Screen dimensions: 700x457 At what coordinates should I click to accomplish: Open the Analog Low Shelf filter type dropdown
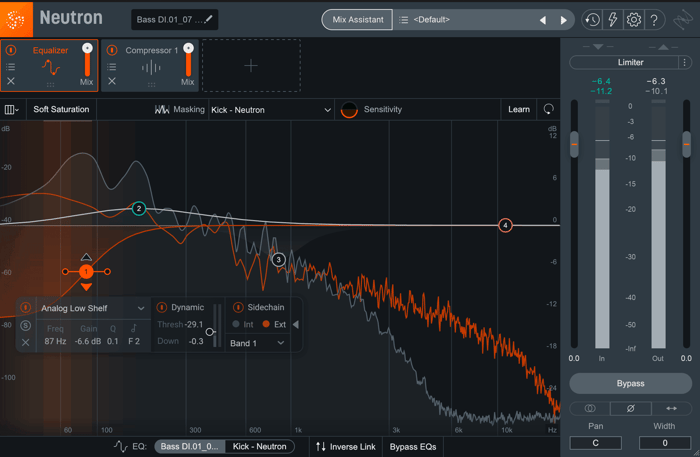[x=92, y=308]
